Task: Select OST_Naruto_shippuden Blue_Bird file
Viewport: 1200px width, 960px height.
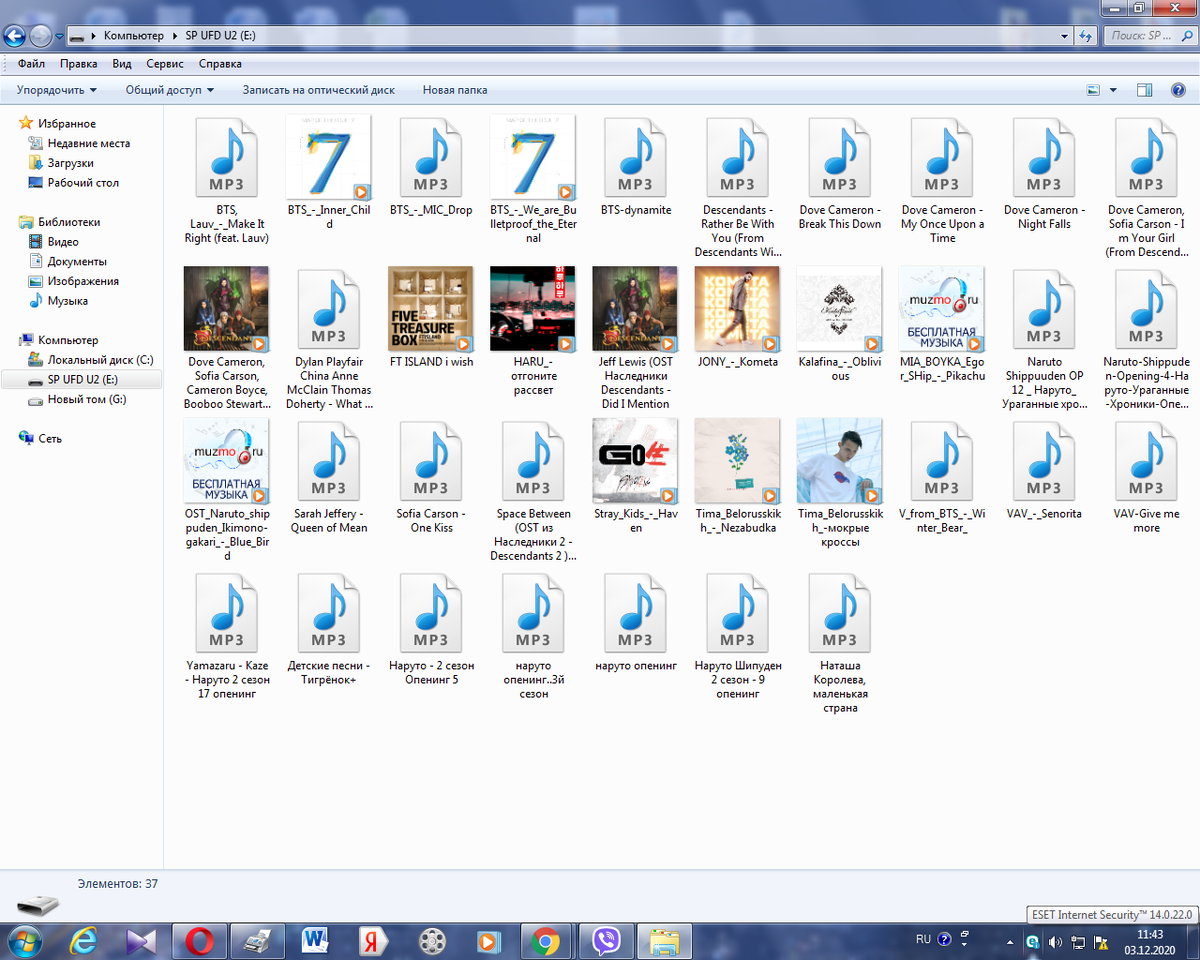Action: click(226, 491)
